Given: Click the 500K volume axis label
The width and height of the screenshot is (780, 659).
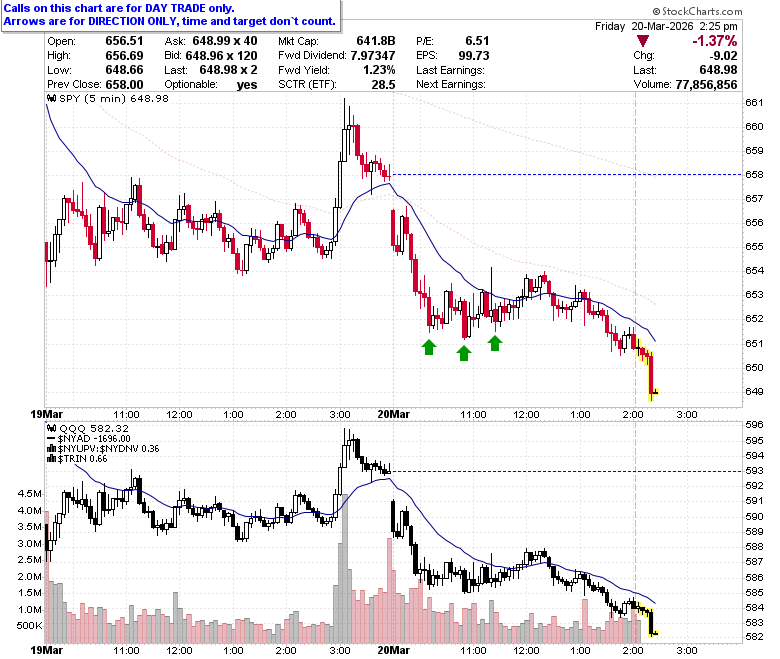Looking at the screenshot, I should point(29,625).
